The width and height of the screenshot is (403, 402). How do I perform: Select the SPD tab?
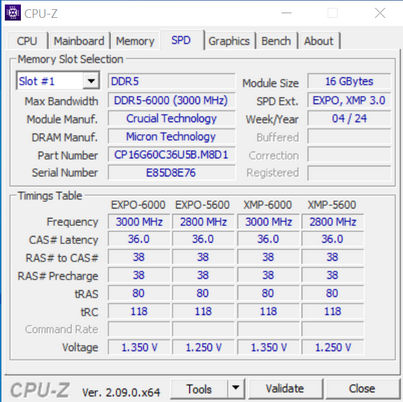click(181, 40)
